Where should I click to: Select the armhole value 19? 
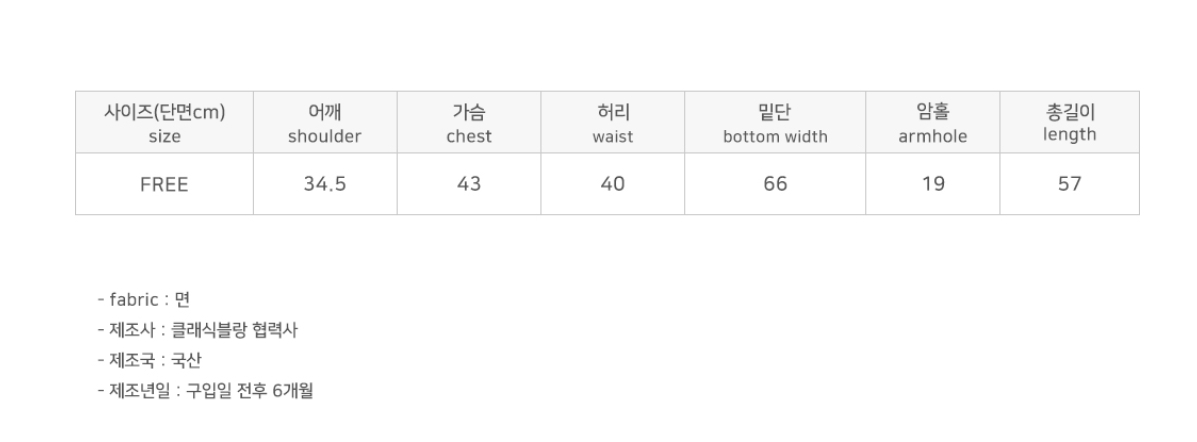[x=932, y=184]
